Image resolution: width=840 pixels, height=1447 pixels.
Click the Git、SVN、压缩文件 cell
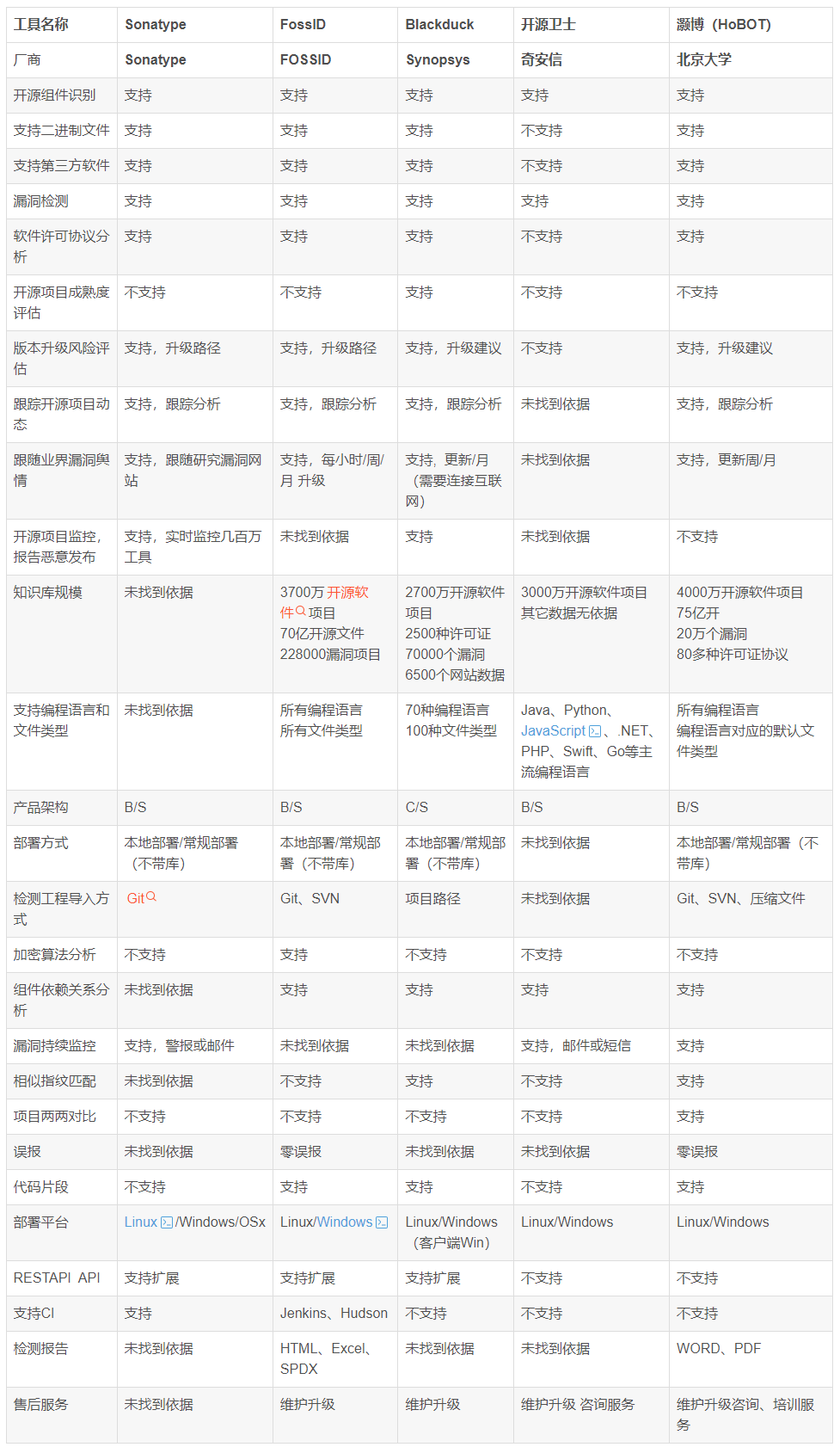pos(751,909)
